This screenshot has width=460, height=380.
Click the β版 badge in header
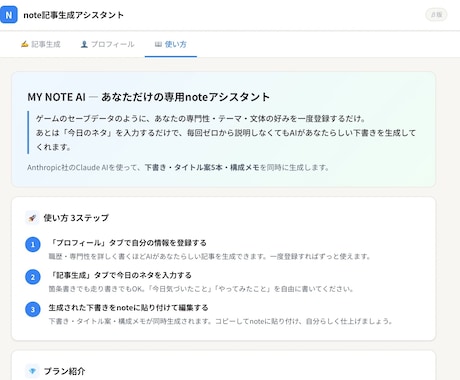tap(436, 15)
